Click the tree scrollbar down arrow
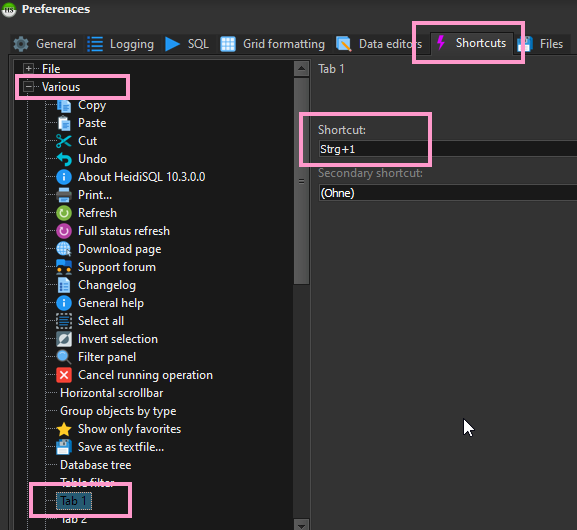 (301, 525)
